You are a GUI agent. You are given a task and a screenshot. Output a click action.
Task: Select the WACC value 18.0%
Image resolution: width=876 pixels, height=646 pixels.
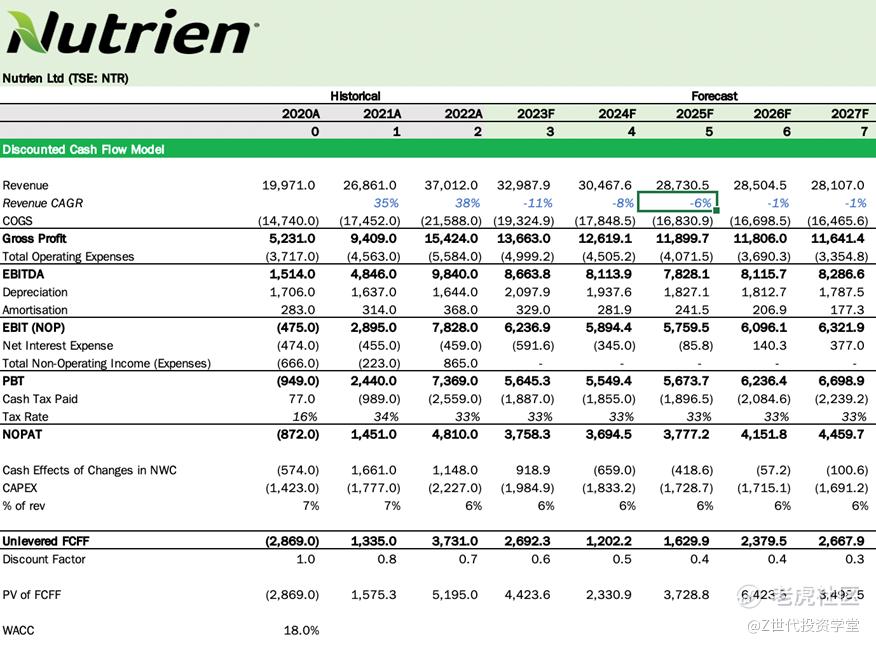point(301,631)
